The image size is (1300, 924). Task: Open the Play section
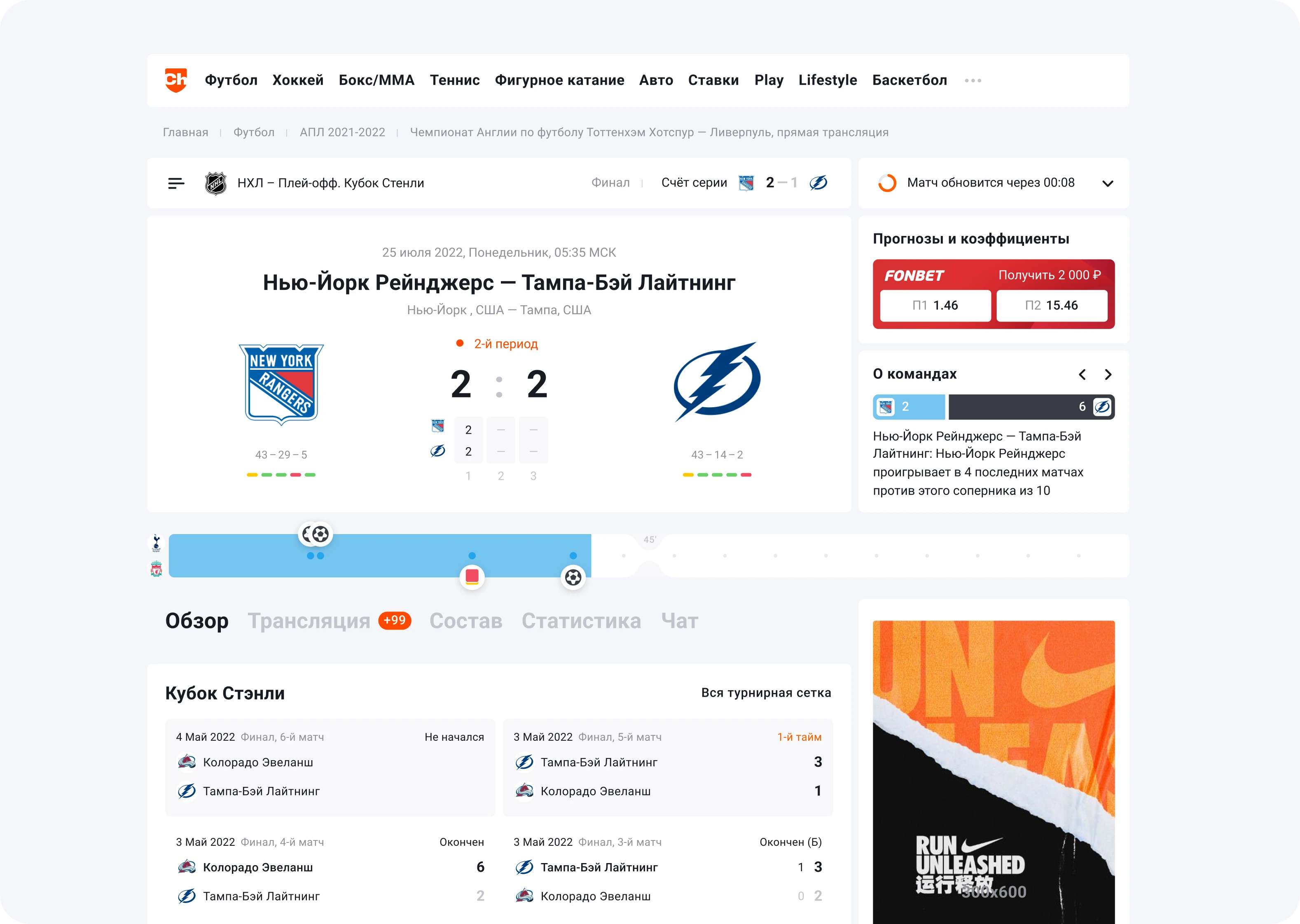769,80
